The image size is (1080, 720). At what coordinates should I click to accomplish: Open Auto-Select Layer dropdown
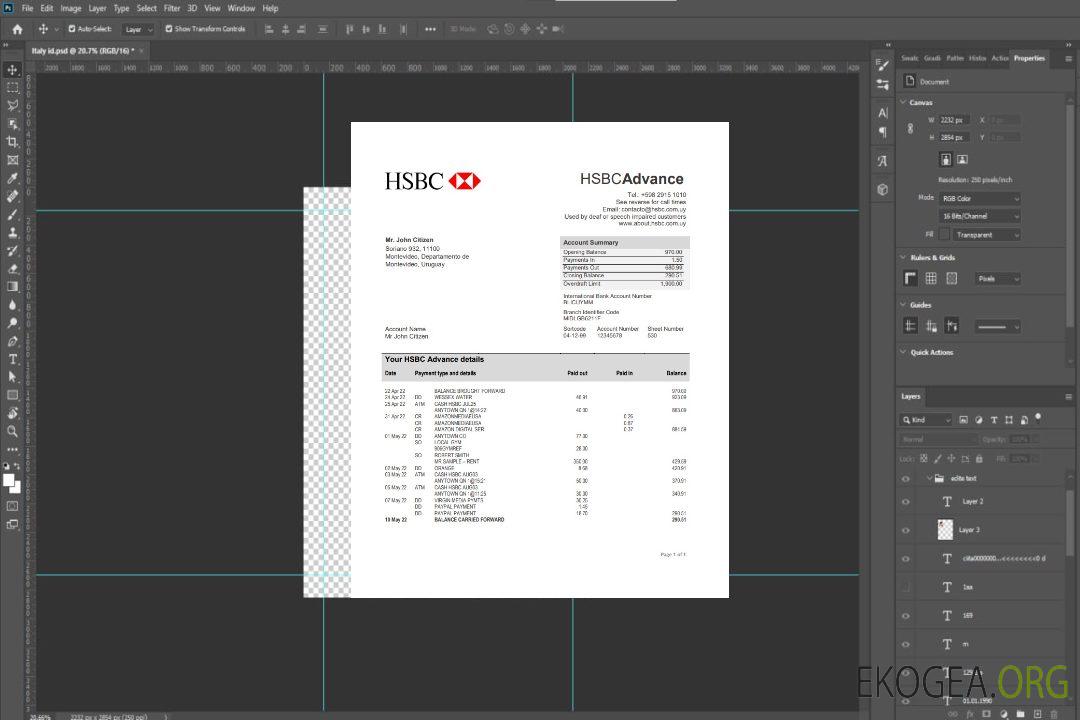[138, 29]
